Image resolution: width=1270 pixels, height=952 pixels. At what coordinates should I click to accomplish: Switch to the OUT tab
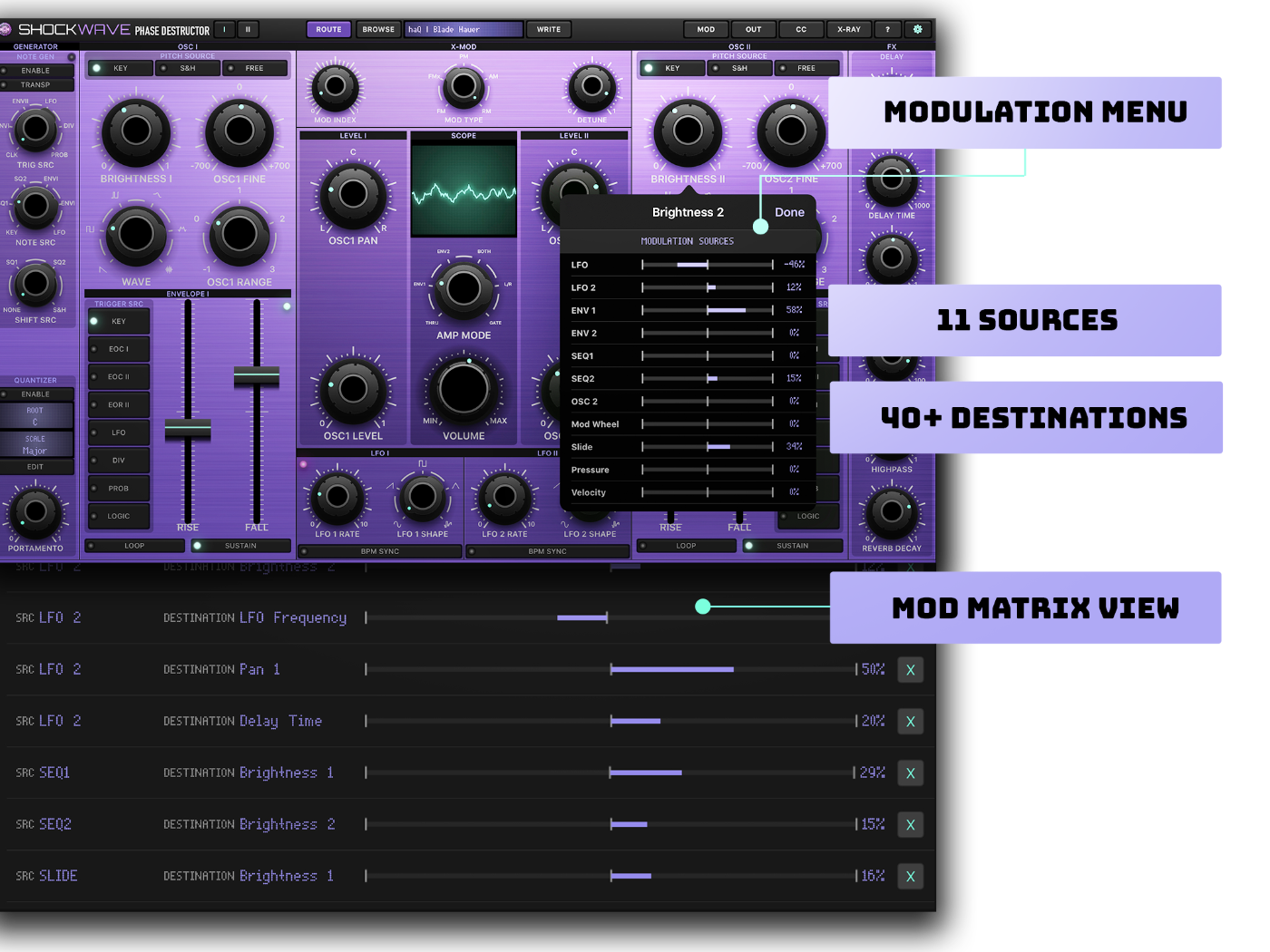click(754, 29)
